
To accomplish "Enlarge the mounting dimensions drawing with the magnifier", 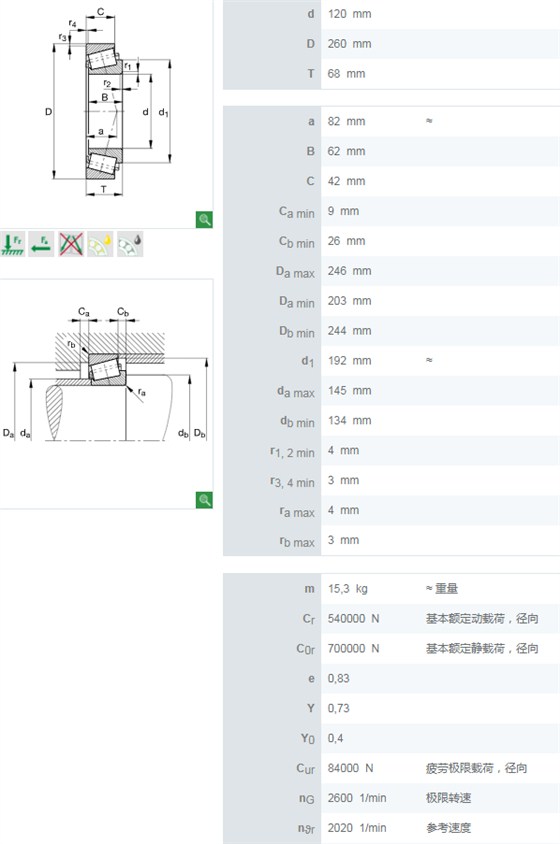I will 204,500.
